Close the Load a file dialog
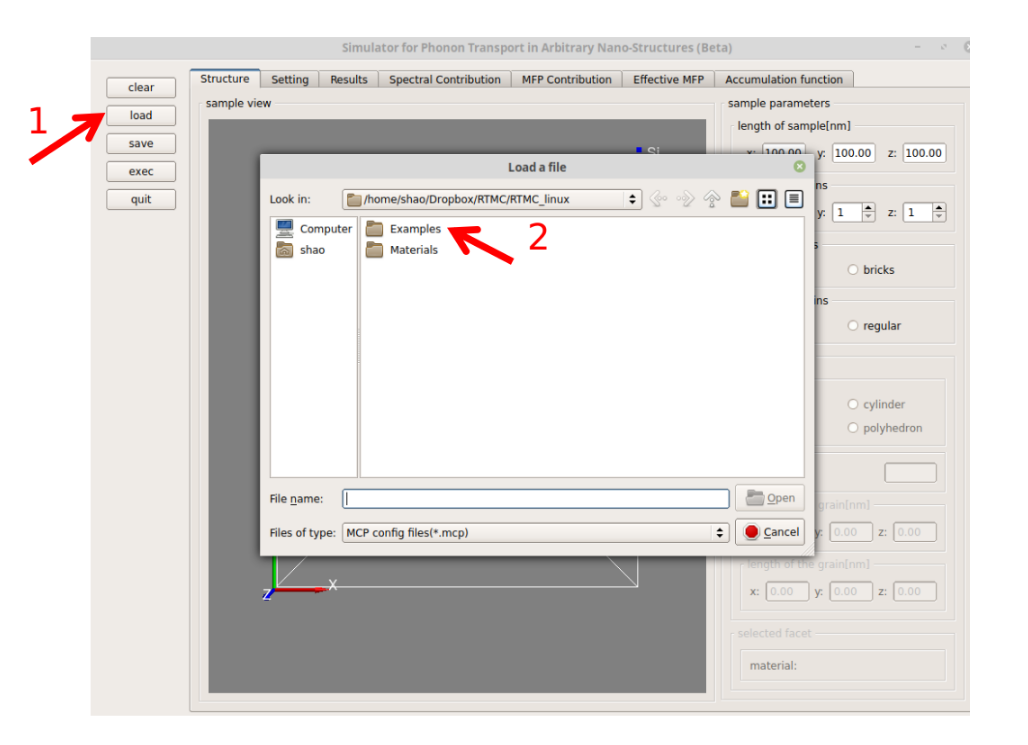 pyautogui.click(x=799, y=167)
